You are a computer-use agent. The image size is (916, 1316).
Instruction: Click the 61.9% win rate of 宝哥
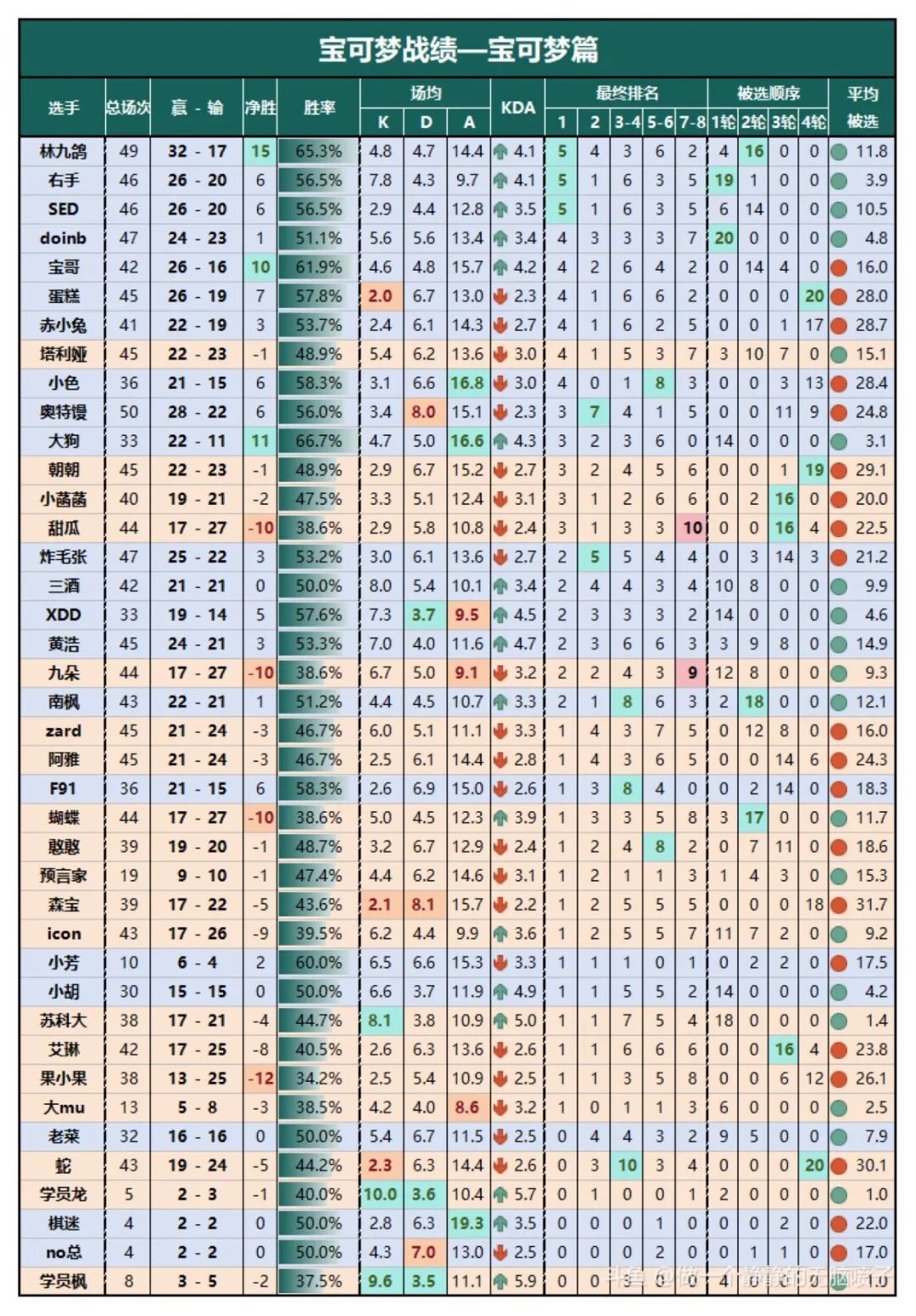coord(319,268)
